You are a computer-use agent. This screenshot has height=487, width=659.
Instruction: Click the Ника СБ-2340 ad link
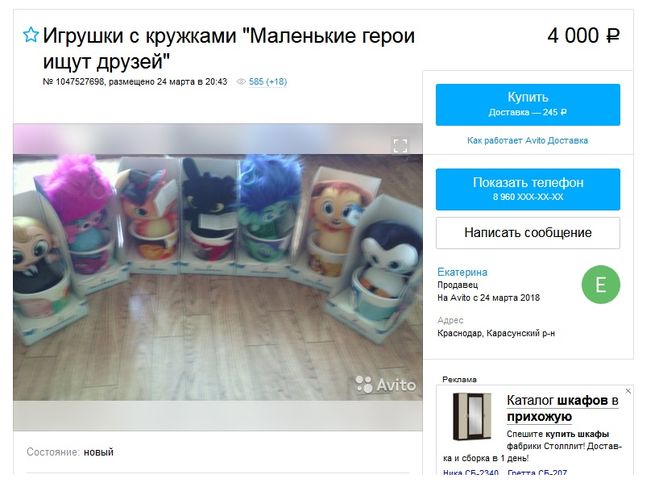(471, 473)
